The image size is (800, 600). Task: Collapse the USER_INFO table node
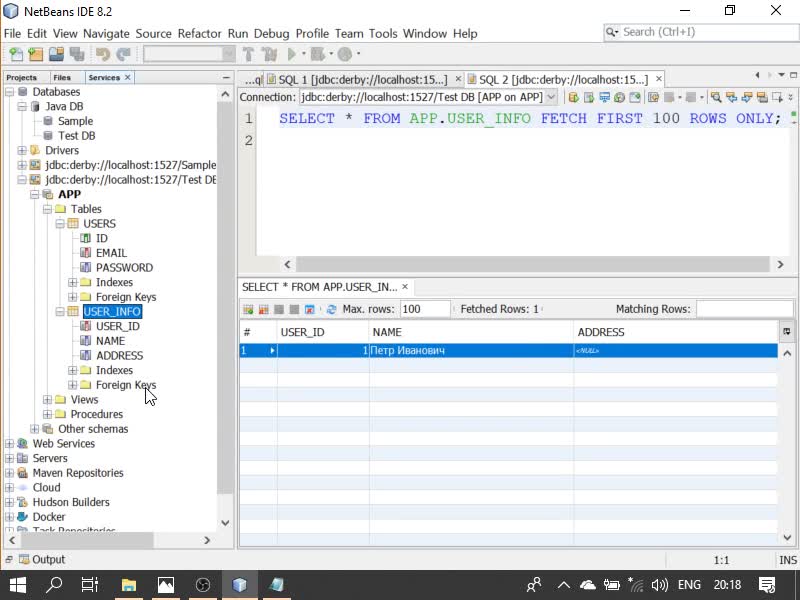point(60,311)
